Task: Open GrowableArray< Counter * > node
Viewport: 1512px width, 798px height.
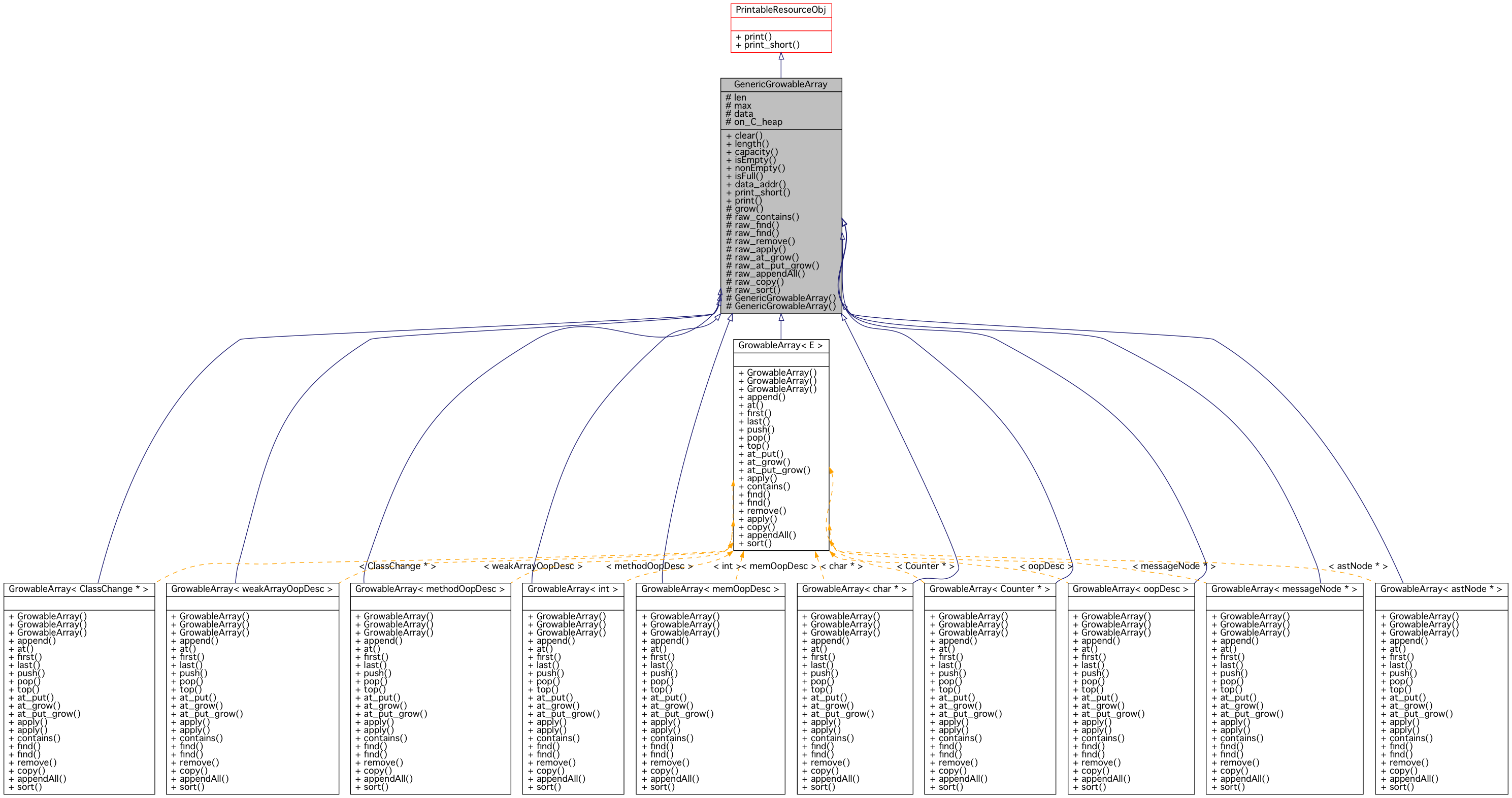Action: click(x=989, y=589)
